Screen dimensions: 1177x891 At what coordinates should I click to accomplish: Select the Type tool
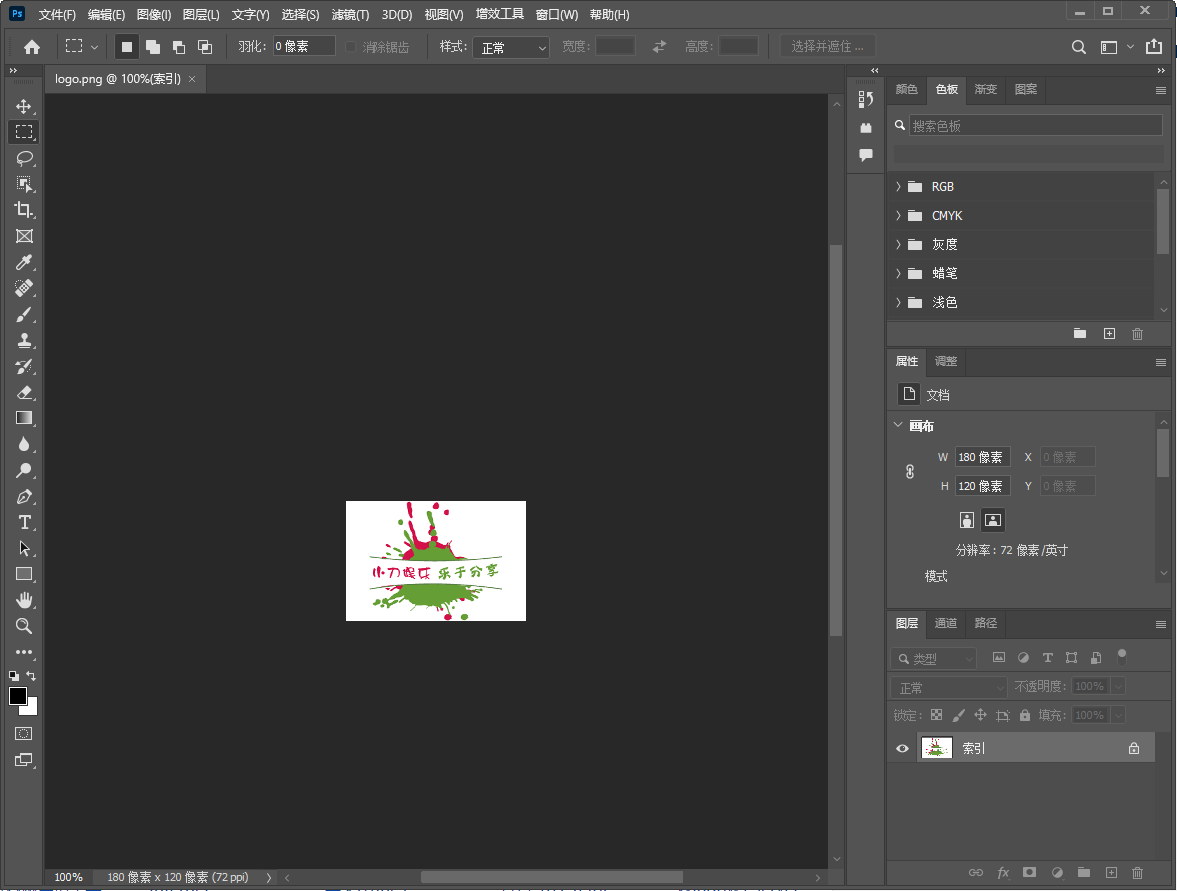[25, 522]
